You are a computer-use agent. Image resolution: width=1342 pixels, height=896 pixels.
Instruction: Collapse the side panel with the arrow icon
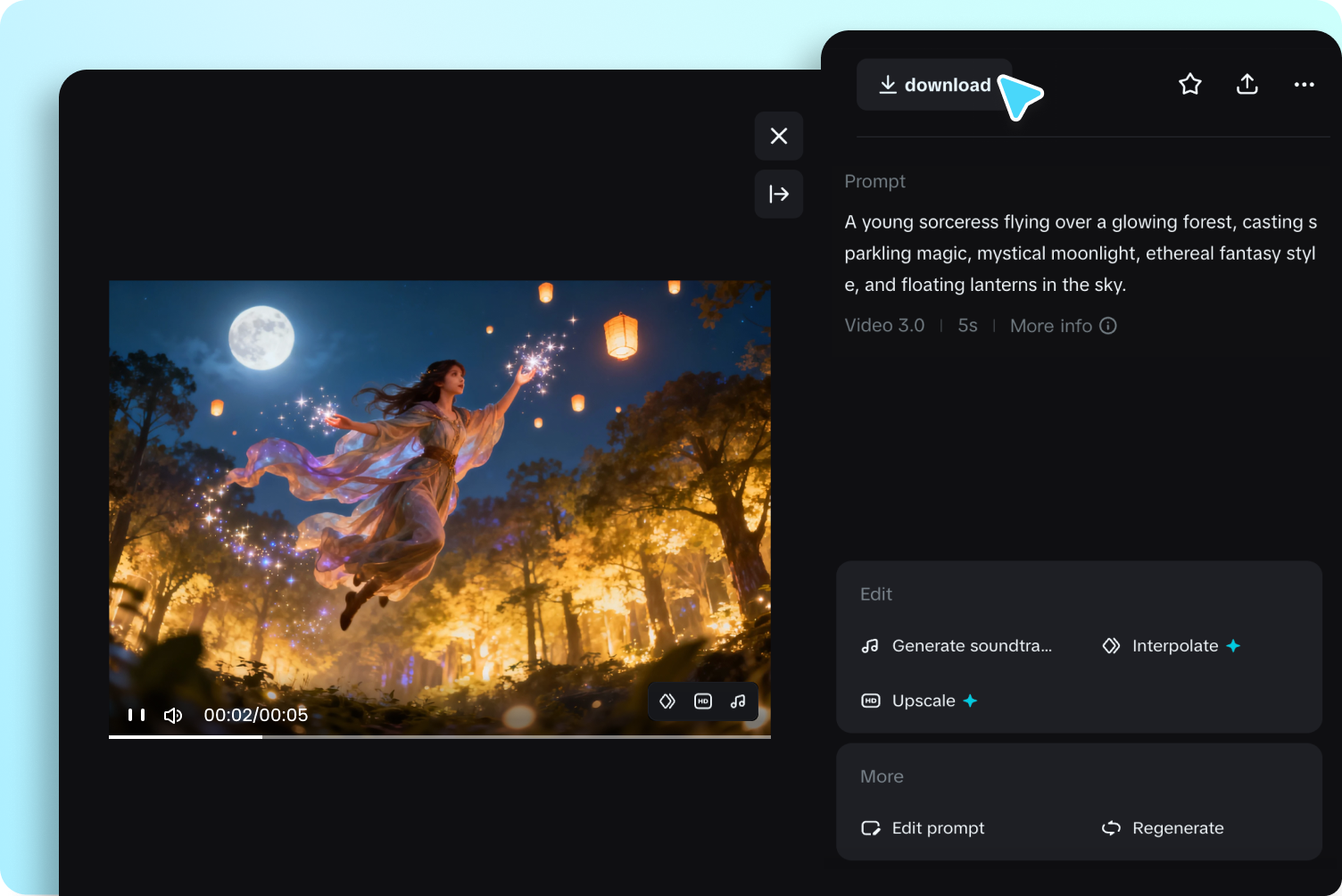[x=779, y=194]
